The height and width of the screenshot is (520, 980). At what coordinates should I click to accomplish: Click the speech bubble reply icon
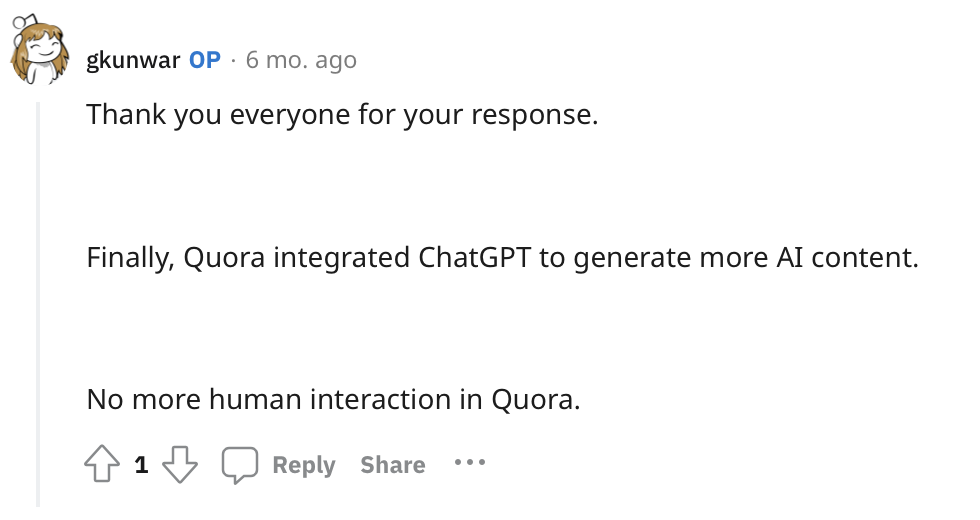[x=239, y=465]
